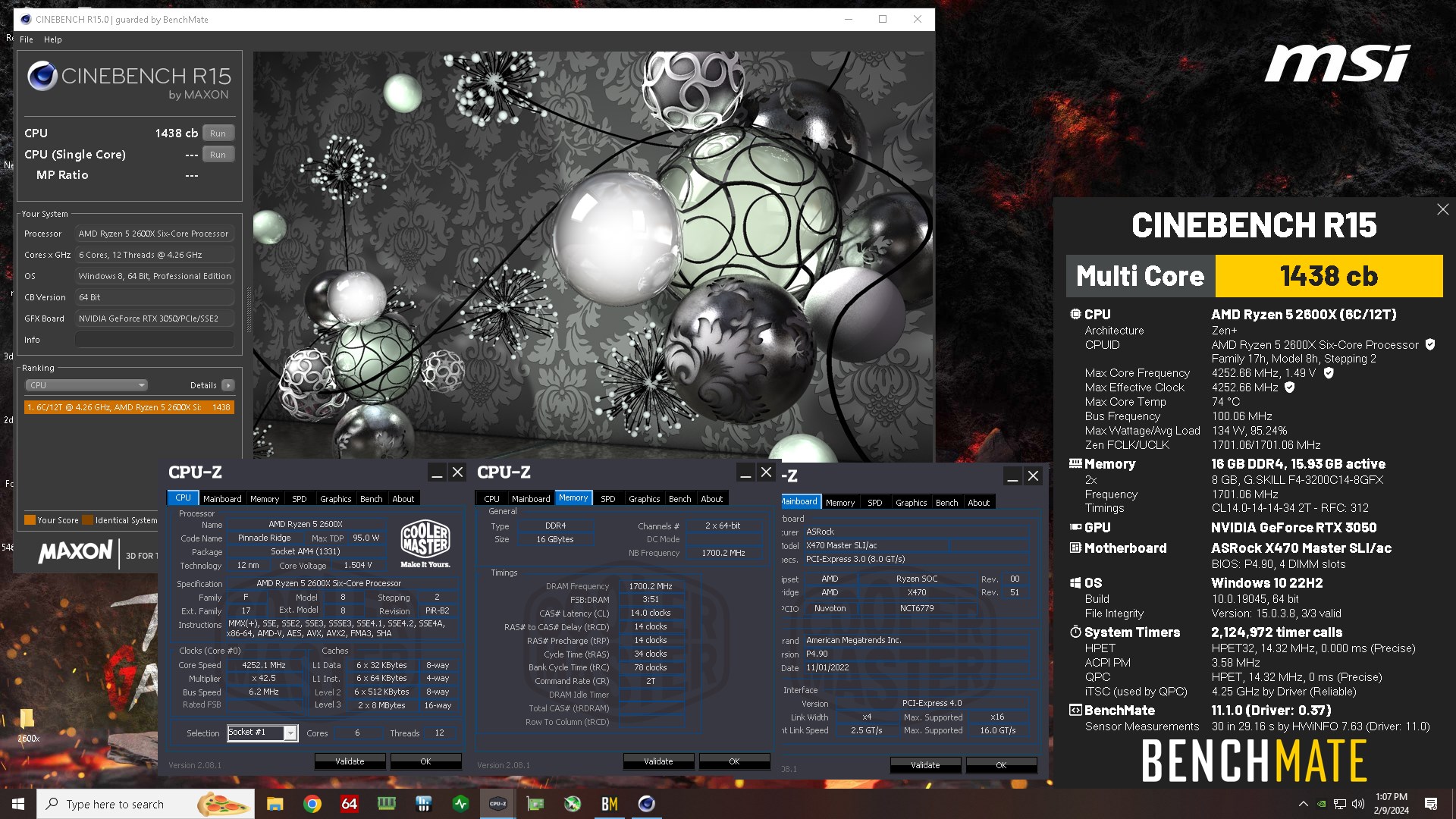The height and width of the screenshot is (819, 1456).
Task: Open the NVIDIA tray icon
Action: 1322,804
